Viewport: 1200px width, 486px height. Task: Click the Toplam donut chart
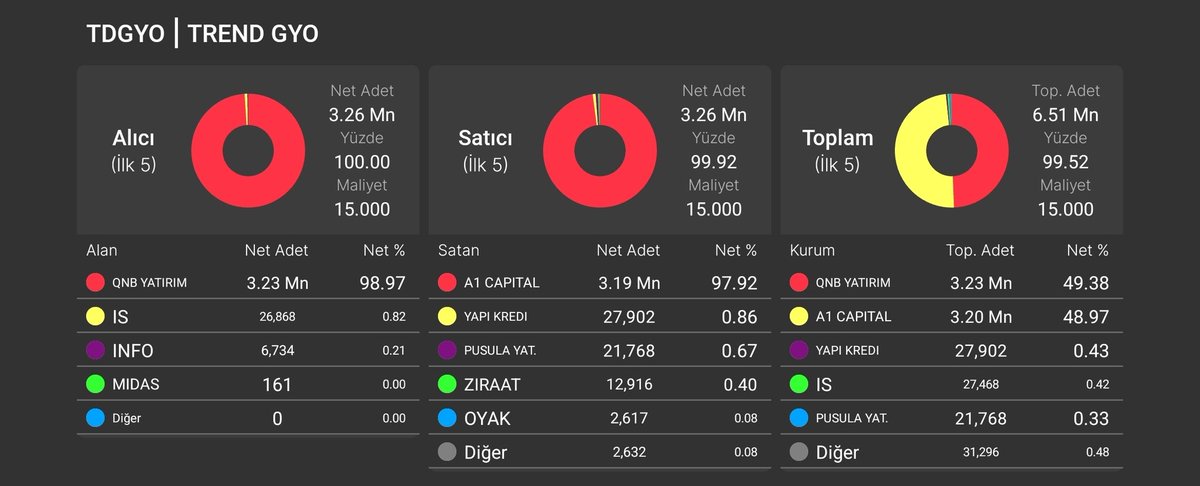pyautogui.click(x=951, y=151)
